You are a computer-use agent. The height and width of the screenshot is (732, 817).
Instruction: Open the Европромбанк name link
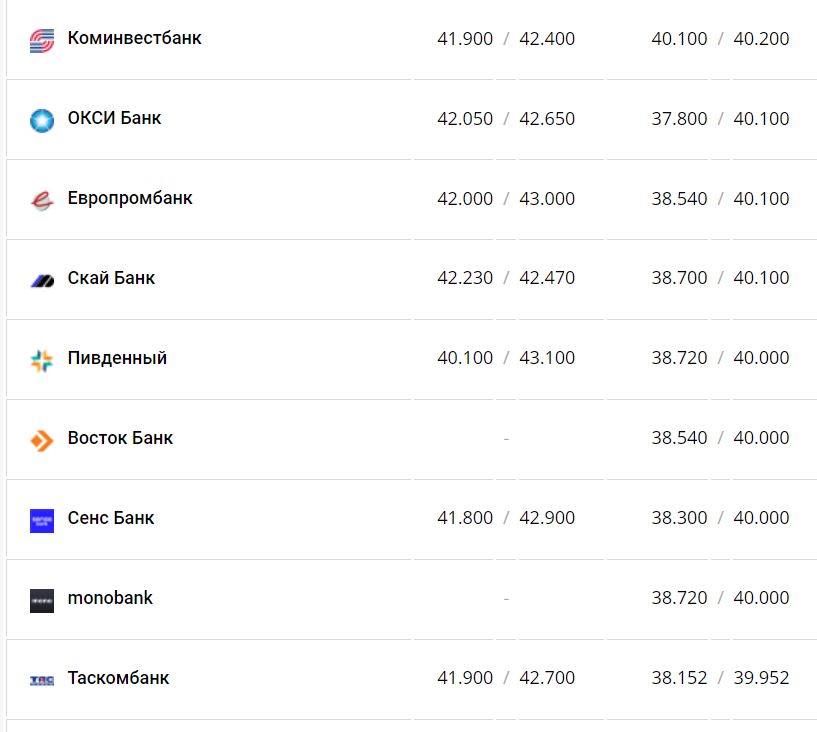pyautogui.click(x=130, y=198)
